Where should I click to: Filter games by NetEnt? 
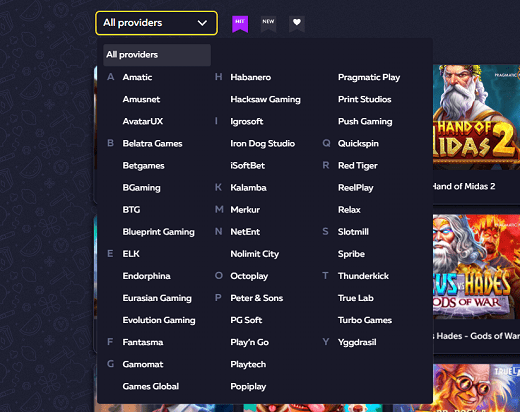click(245, 232)
